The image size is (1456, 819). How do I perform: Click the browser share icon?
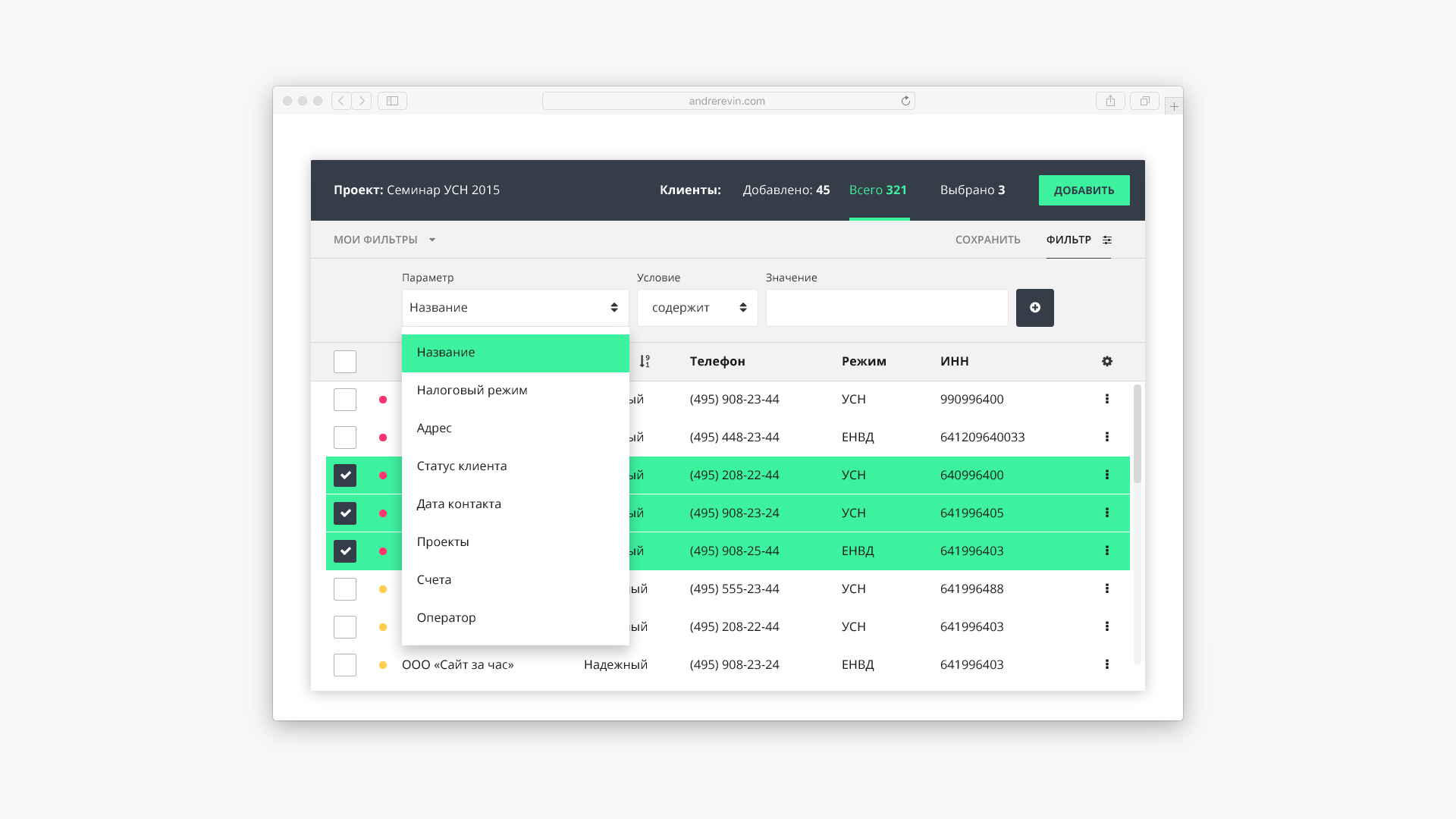click(x=1109, y=101)
